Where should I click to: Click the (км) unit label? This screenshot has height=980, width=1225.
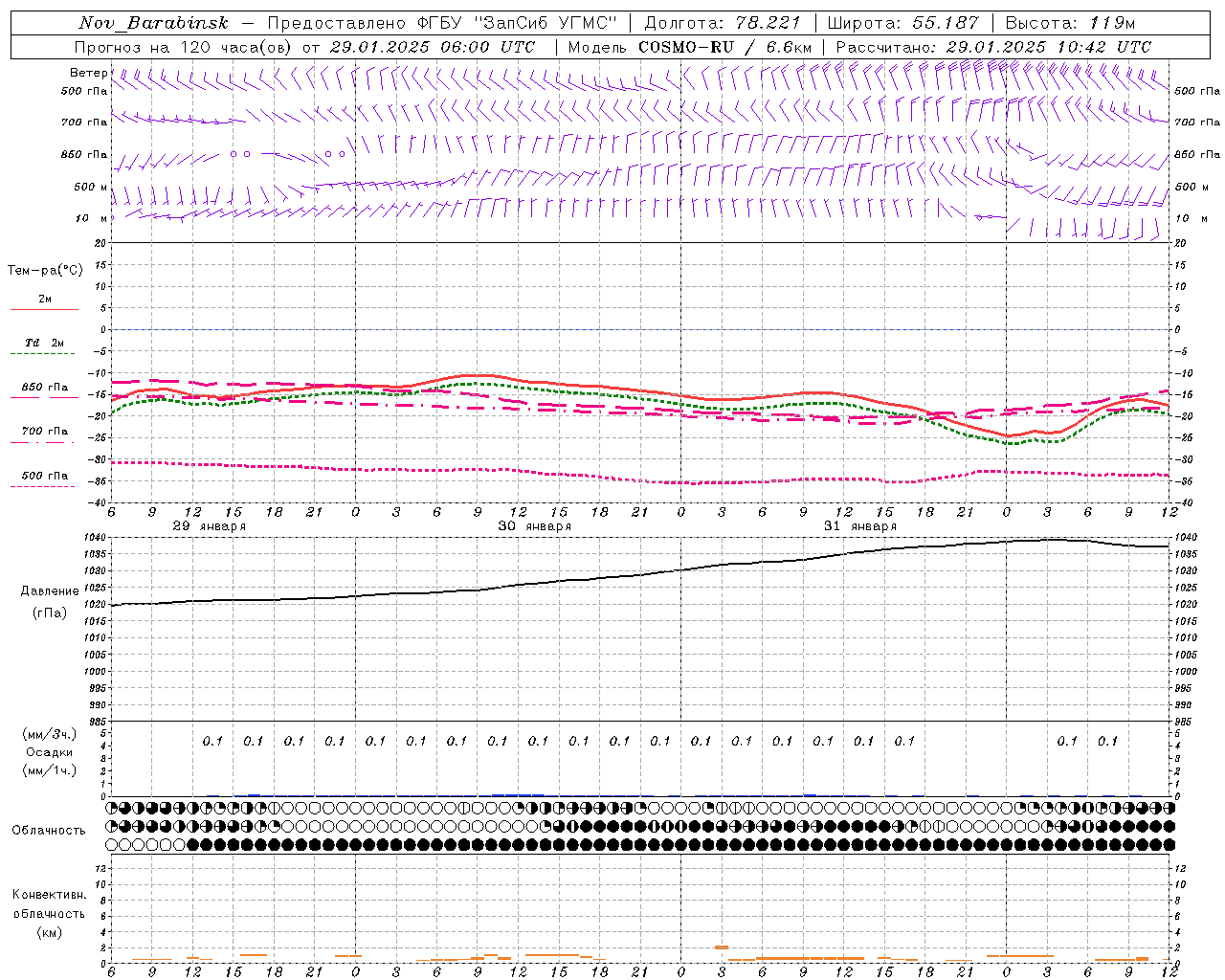(49, 932)
